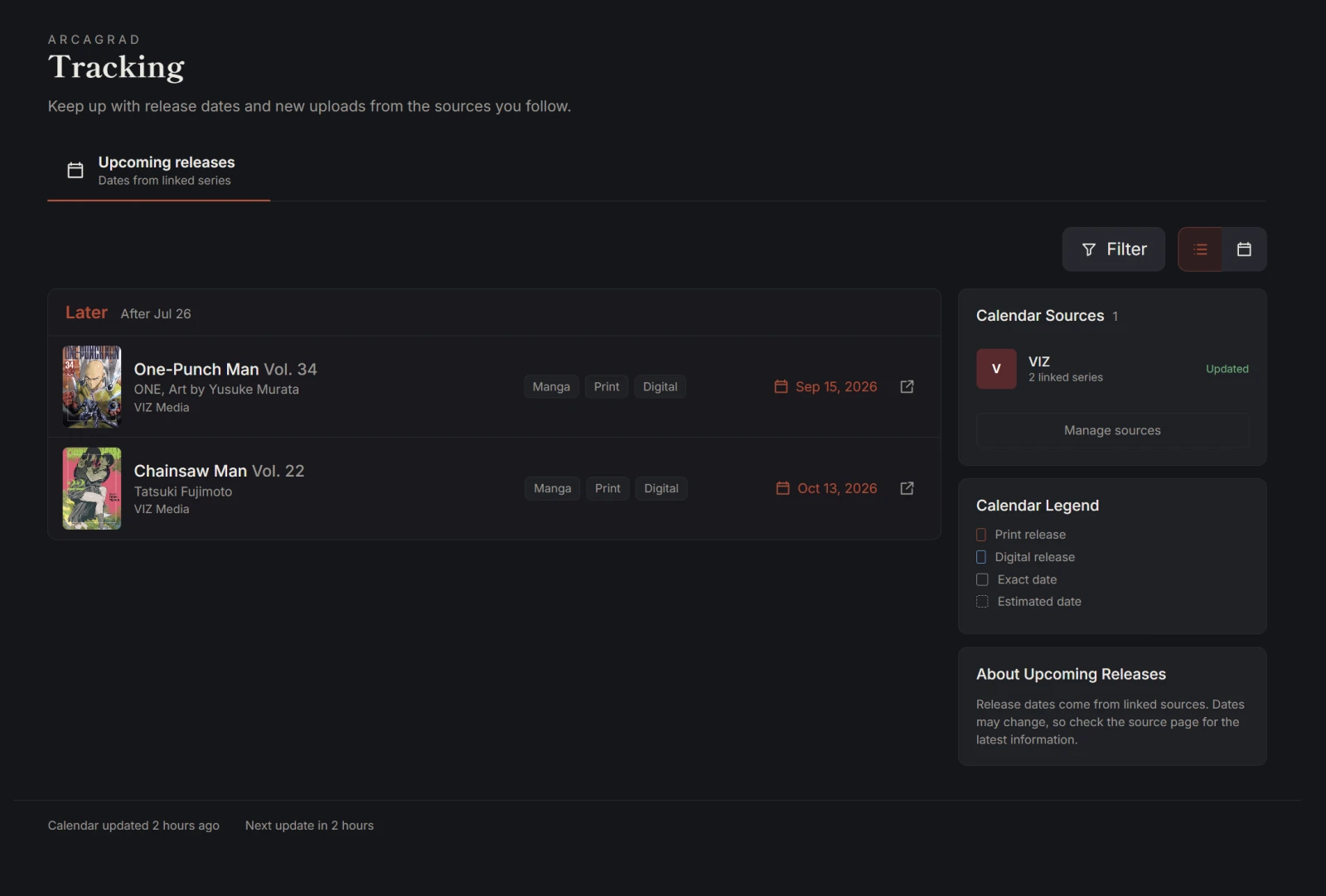This screenshot has width=1326, height=896.
Task: Click the ARCAGRAD brand label
Action: pyautogui.click(x=94, y=40)
